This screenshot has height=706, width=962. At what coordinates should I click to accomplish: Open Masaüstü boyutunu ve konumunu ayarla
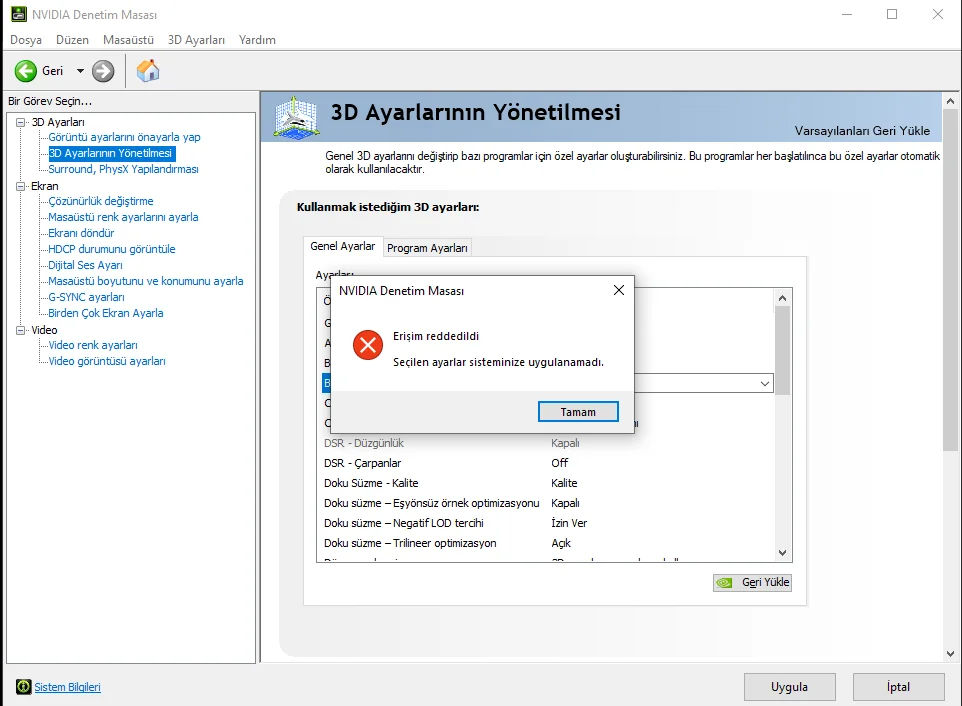(146, 281)
